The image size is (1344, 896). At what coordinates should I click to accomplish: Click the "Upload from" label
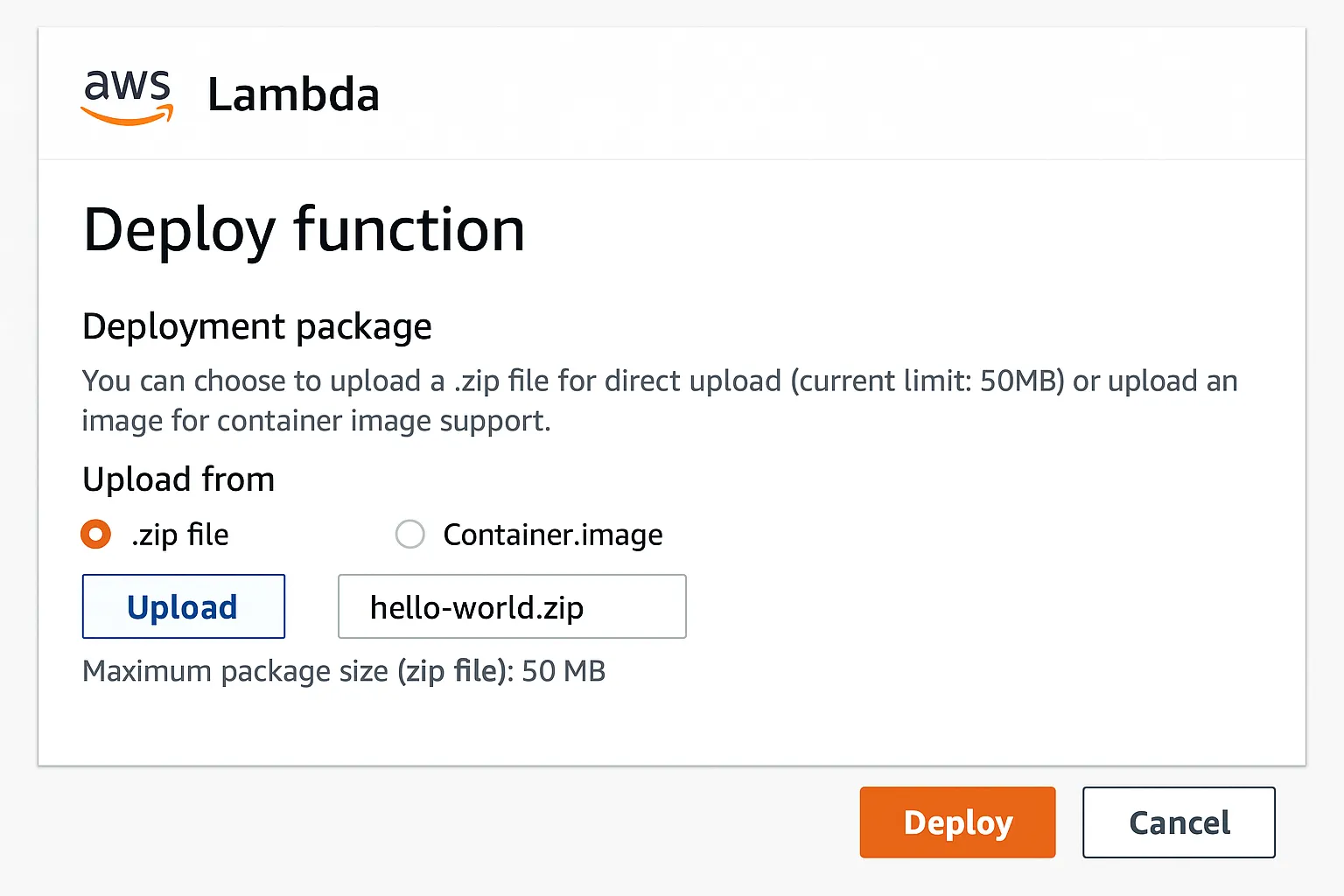pyautogui.click(x=178, y=479)
